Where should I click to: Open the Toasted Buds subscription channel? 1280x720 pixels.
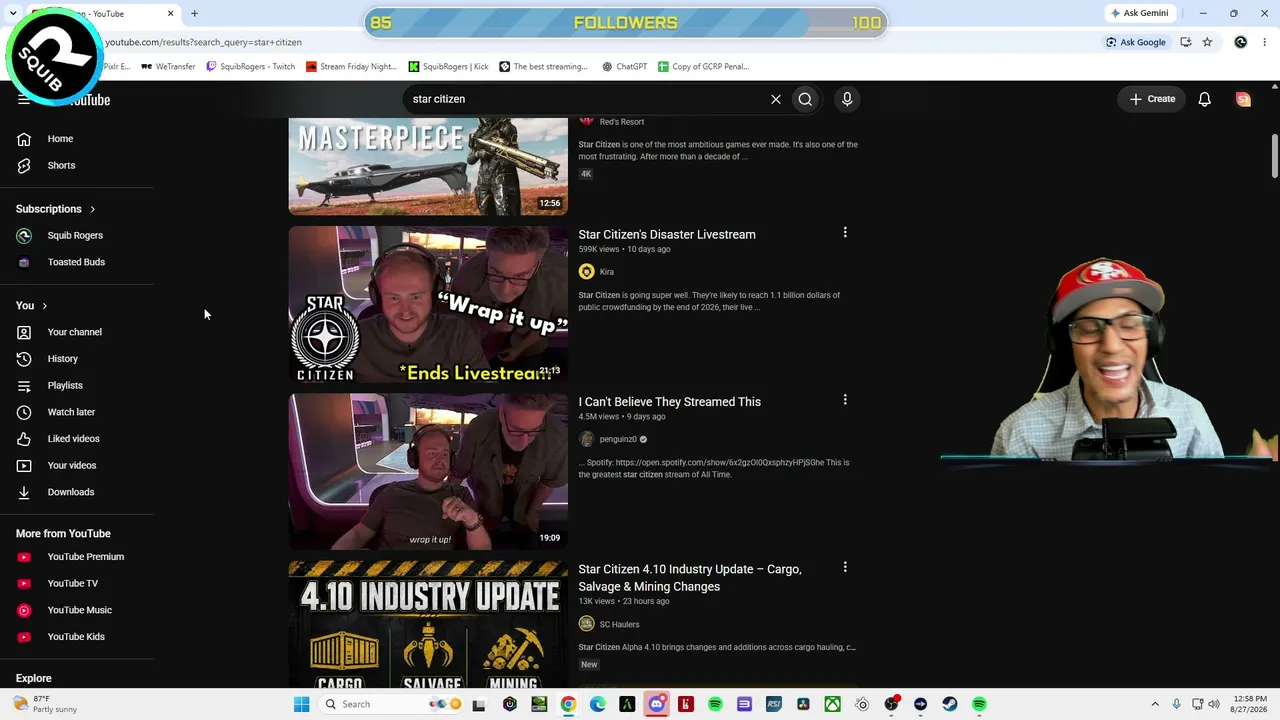tap(76, 262)
